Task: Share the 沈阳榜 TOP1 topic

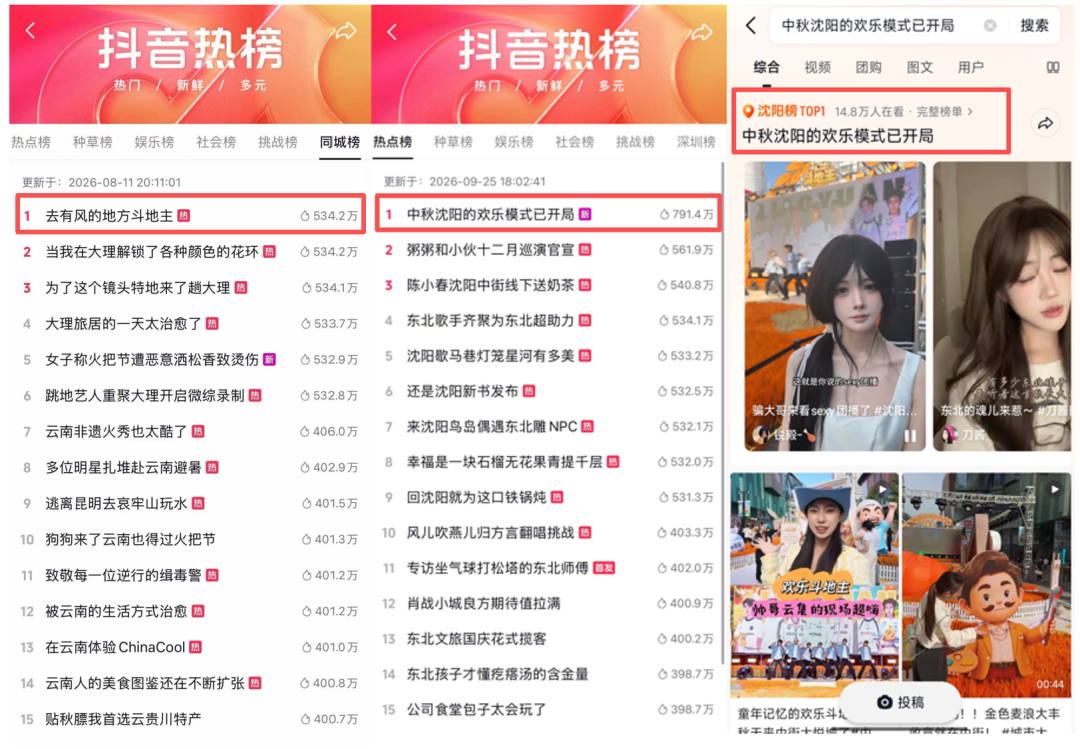Action: 1046,123
